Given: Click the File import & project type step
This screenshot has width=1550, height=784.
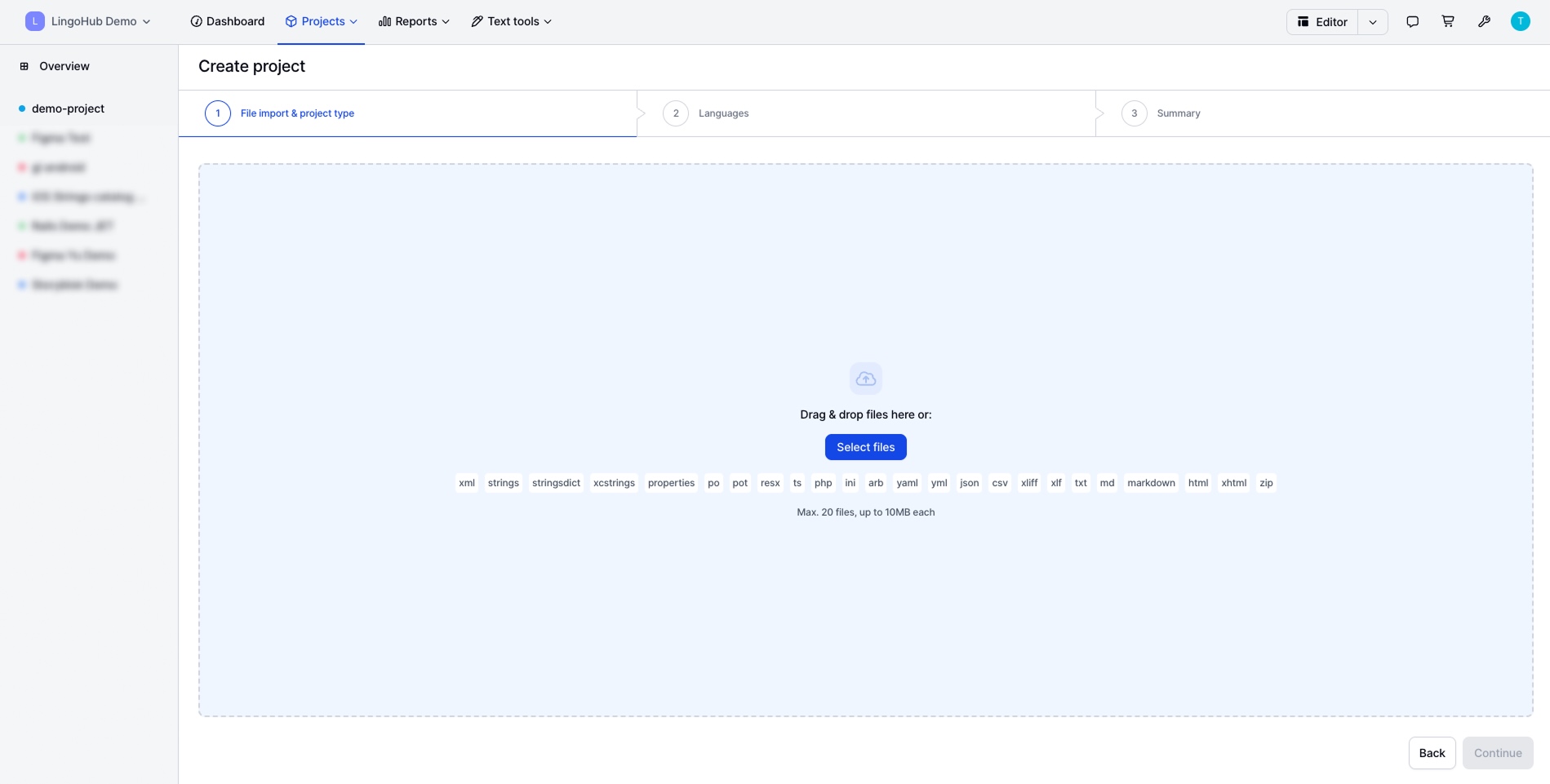Looking at the screenshot, I should tap(297, 113).
